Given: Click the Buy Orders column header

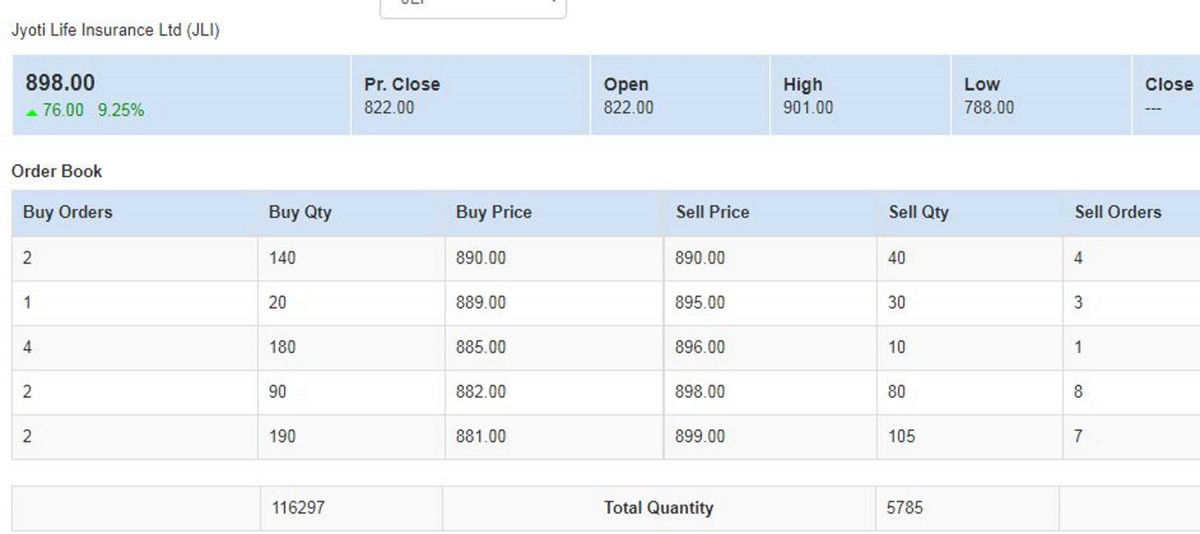Looking at the screenshot, I should (68, 212).
